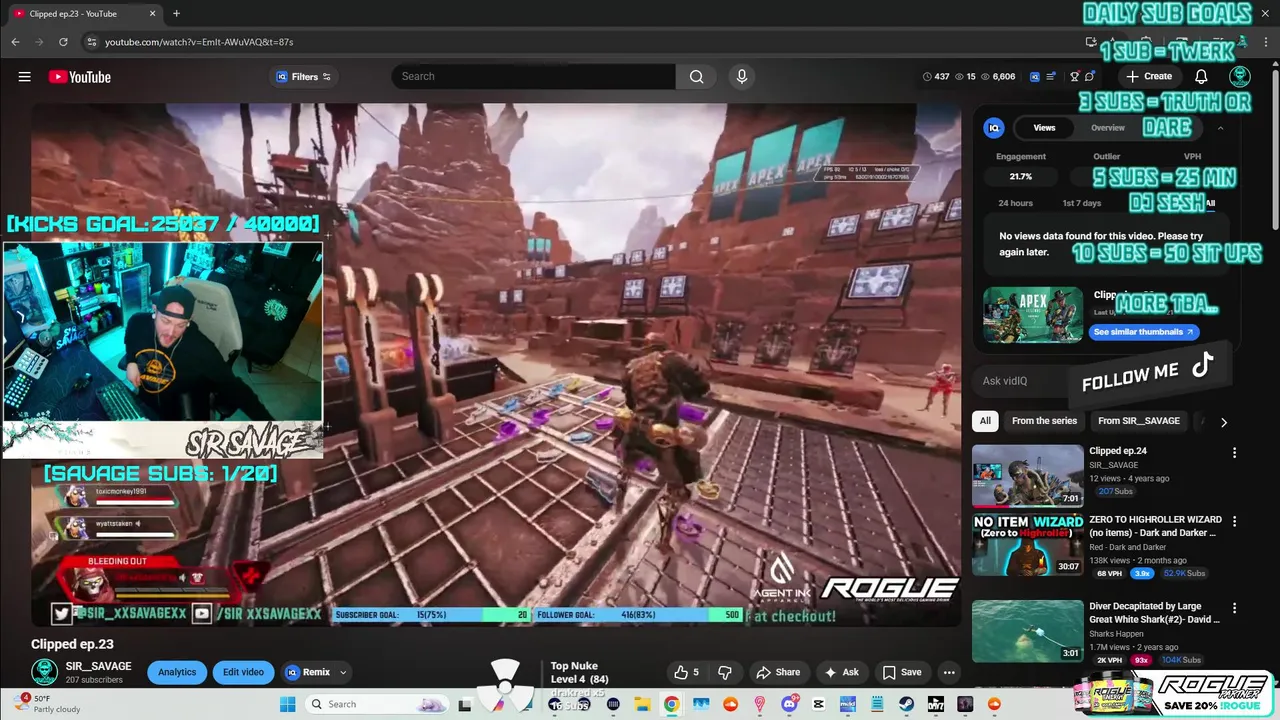
Task: Open the Diver Decapitated thumbnail
Action: click(x=1027, y=631)
